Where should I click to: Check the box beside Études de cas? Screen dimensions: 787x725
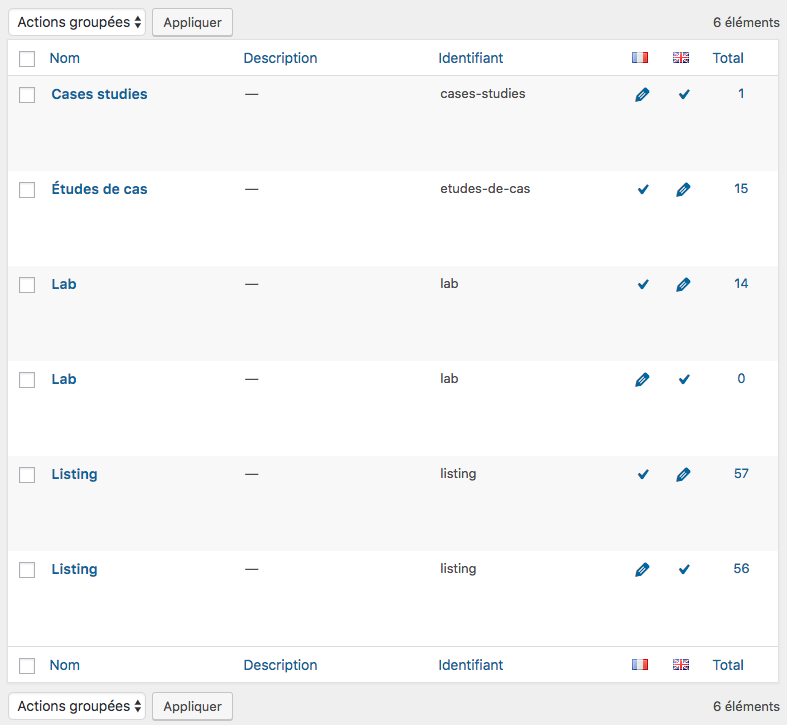[x=27, y=190]
